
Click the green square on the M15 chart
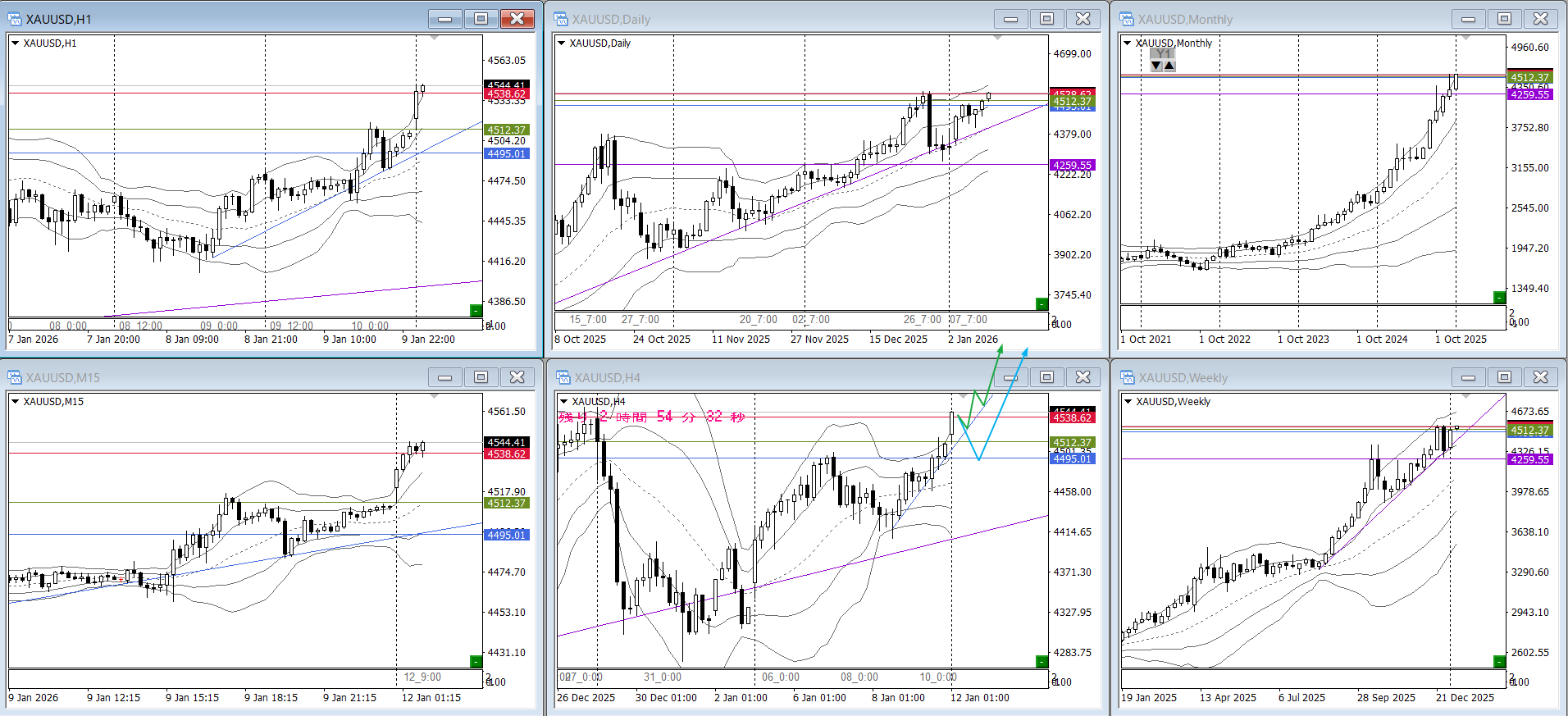476,661
